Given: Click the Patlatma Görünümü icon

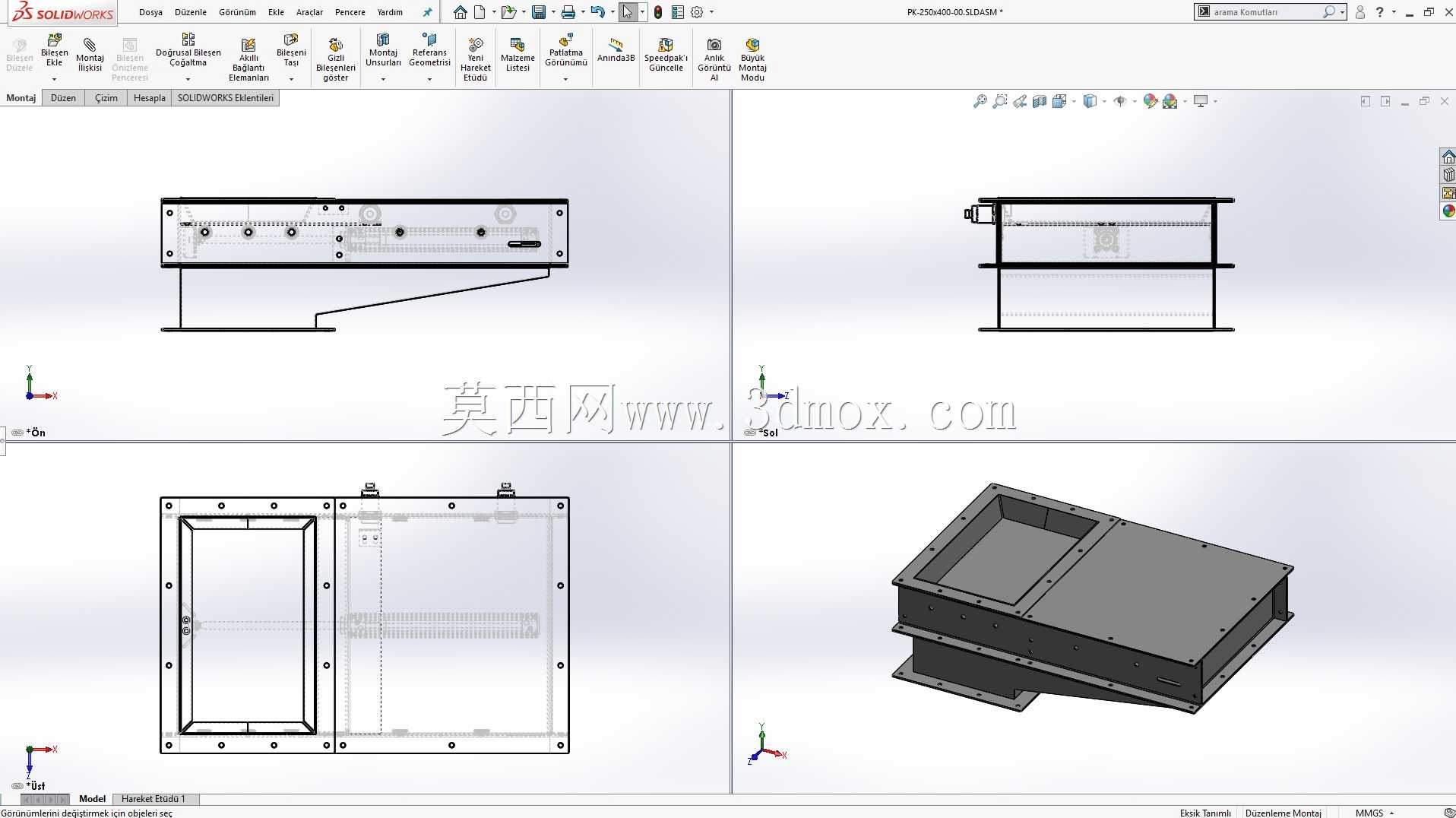Looking at the screenshot, I should (x=566, y=40).
